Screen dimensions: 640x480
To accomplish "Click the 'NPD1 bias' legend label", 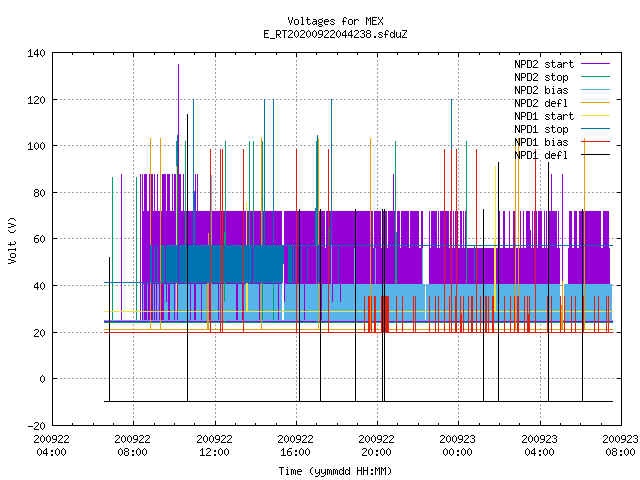I will tap(541, 142).
